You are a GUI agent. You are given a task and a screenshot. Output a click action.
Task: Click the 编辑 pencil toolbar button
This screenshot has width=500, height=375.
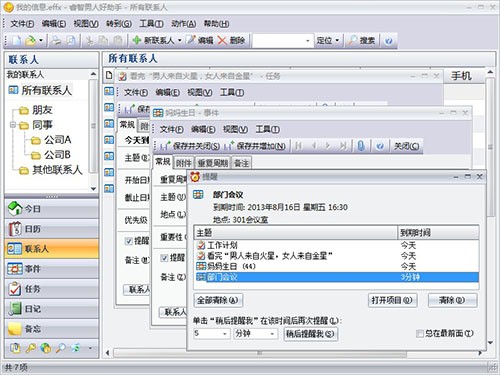click(x=200, y=41)
